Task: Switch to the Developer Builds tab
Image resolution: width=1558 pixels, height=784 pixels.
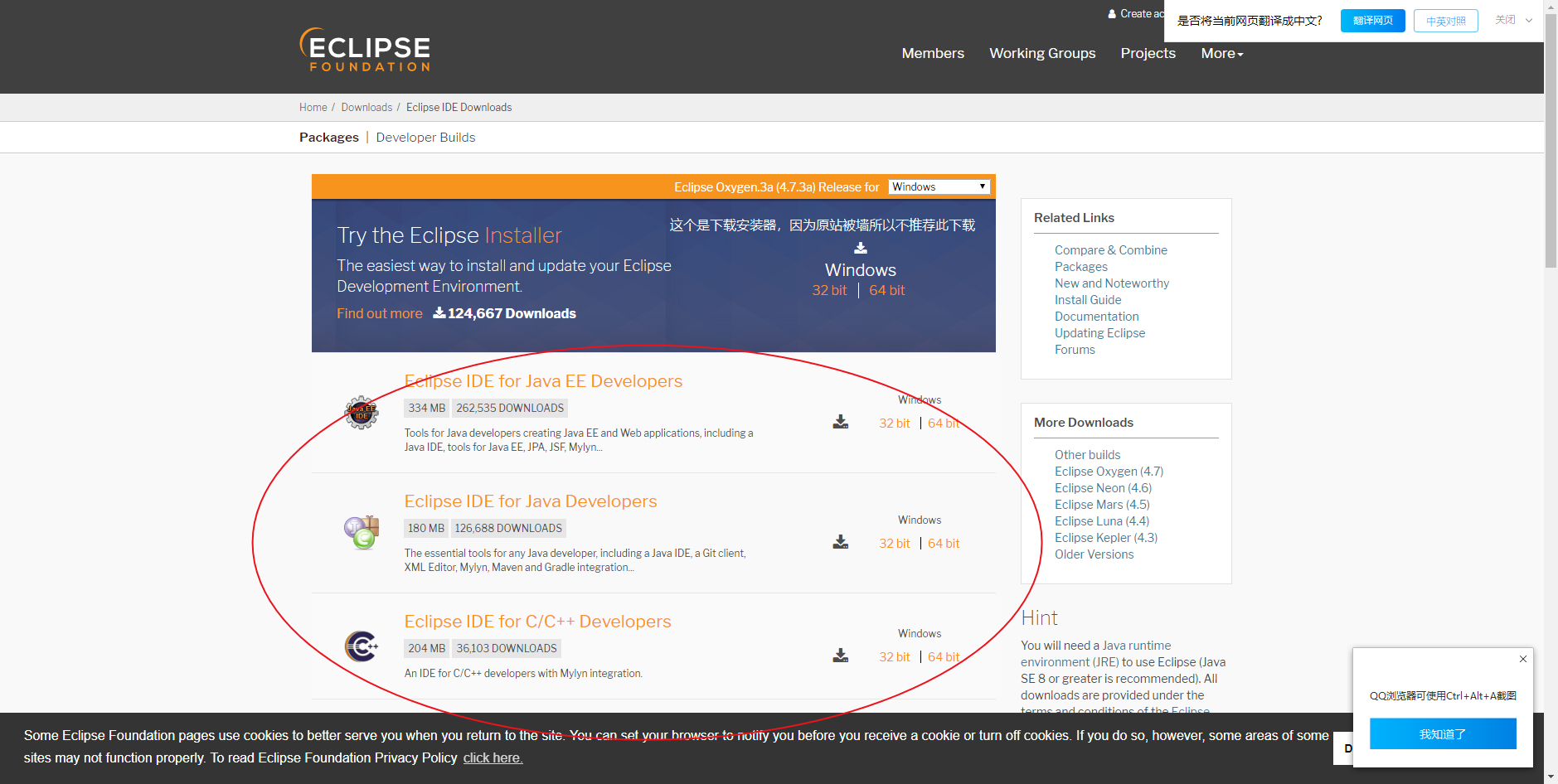Action: coord(425,138)
